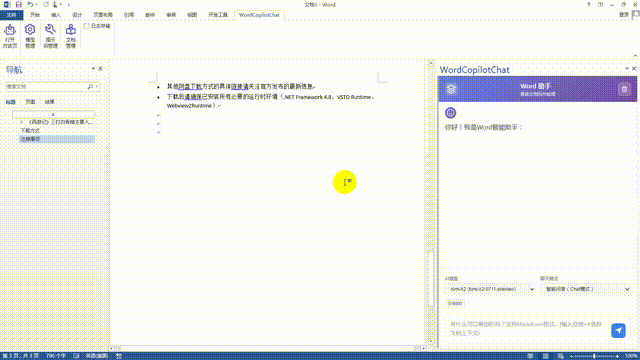This screenshot has width=640, height=360.
Task: Switch to read mode view icon
Action: (x=530, y=356)
